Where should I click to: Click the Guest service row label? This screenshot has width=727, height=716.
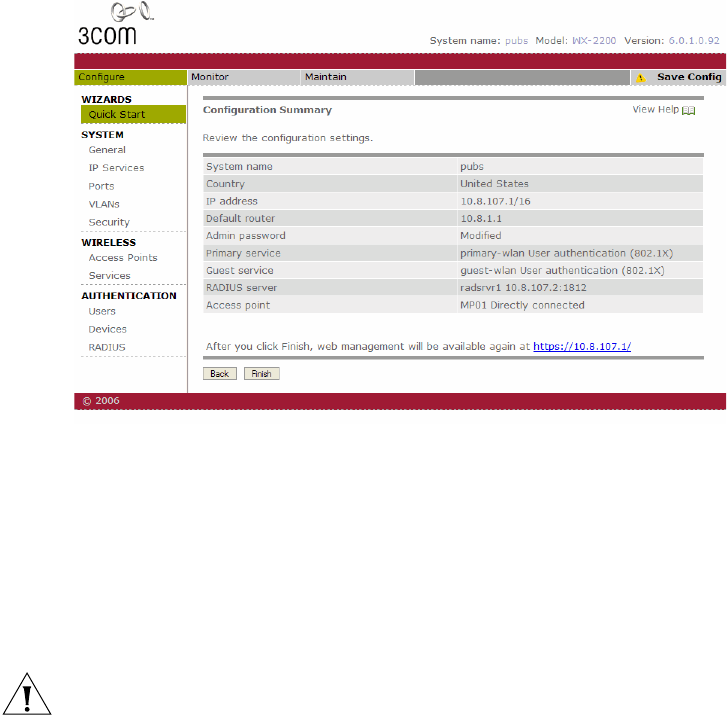[240, 270]
